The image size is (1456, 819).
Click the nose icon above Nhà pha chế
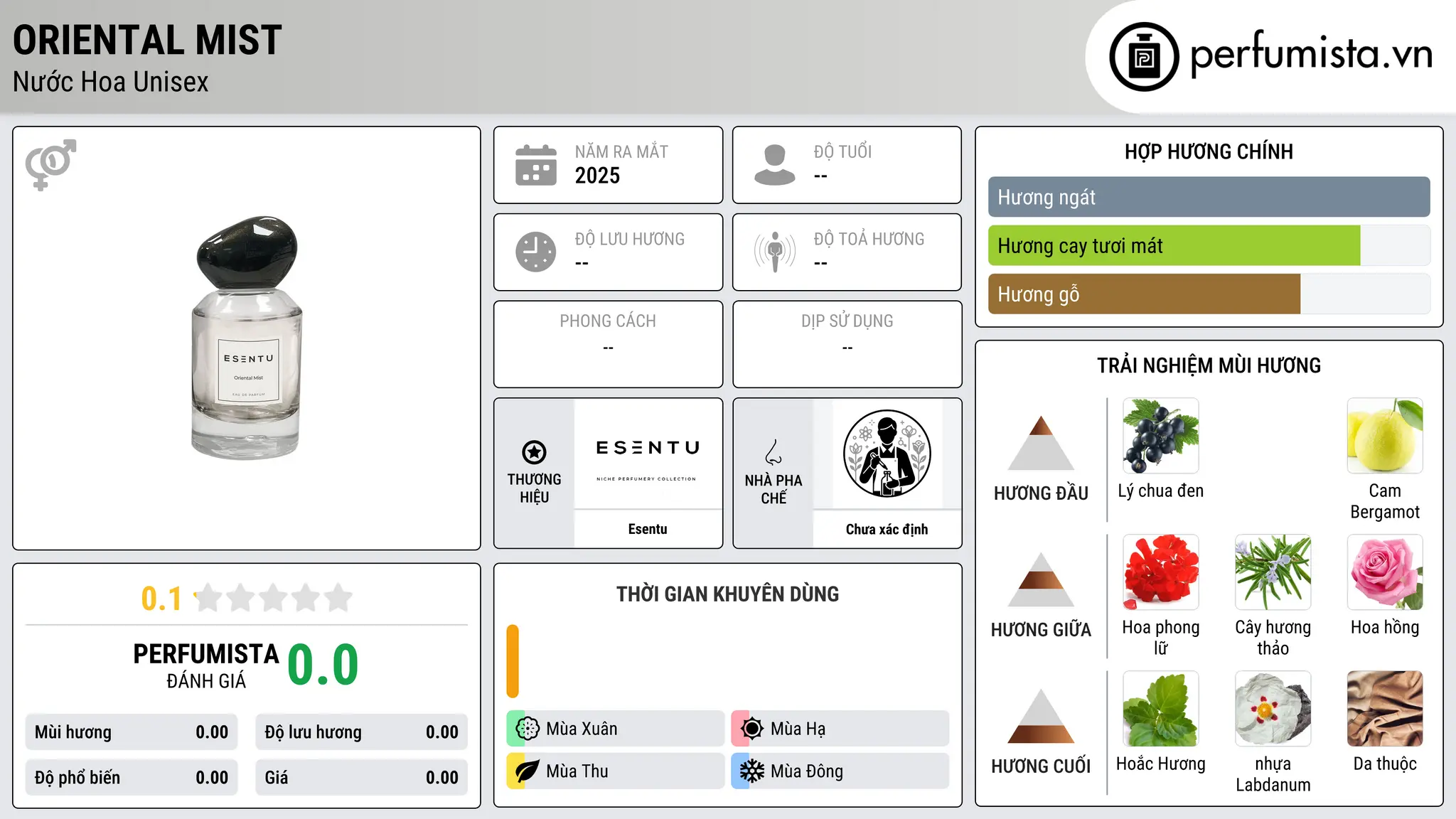773,452
